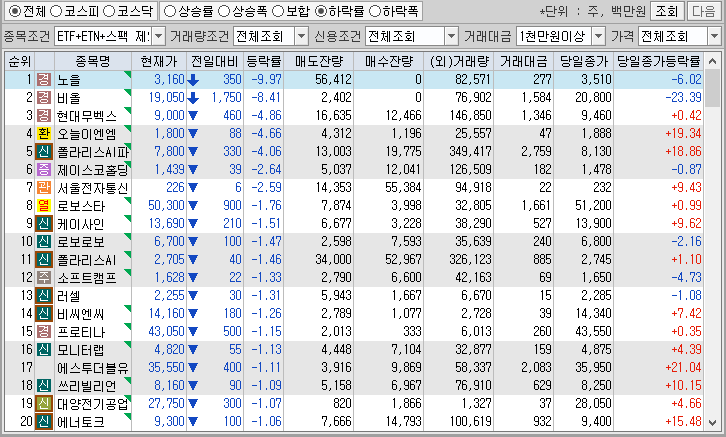Click the 신 badge on 로보로보 row

44,242
